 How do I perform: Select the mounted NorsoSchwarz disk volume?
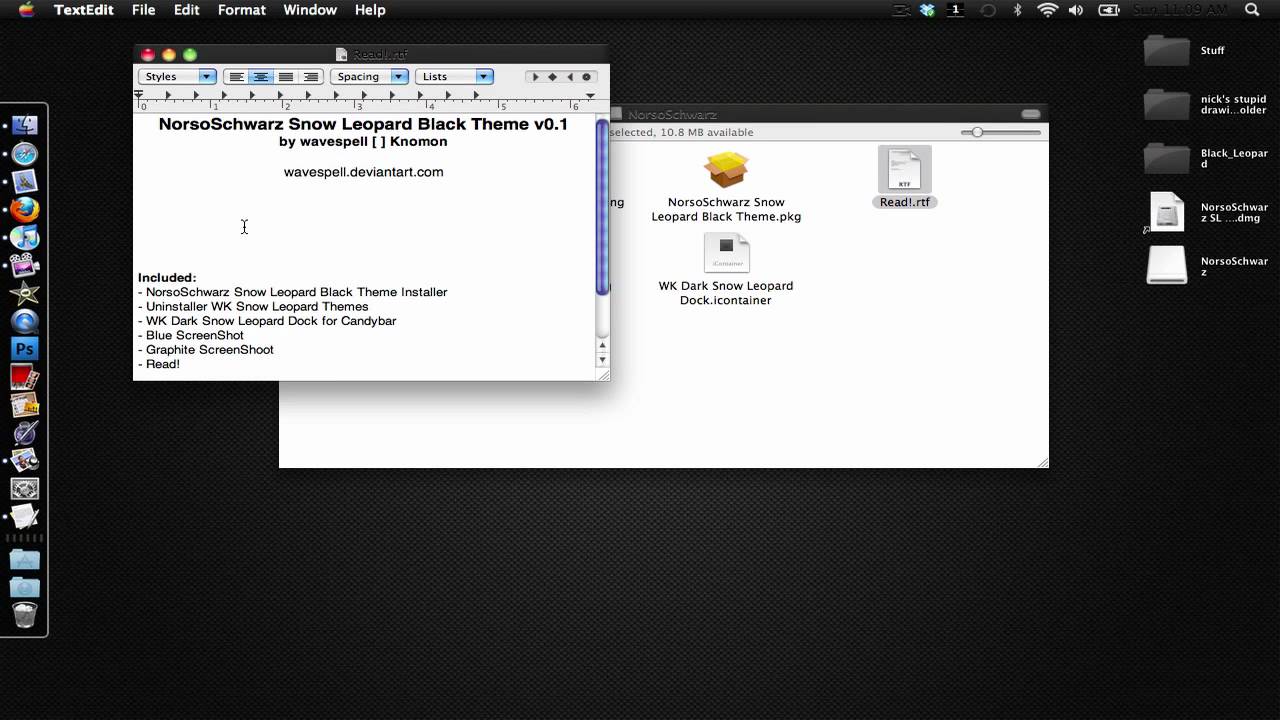tap(1206, 266)
